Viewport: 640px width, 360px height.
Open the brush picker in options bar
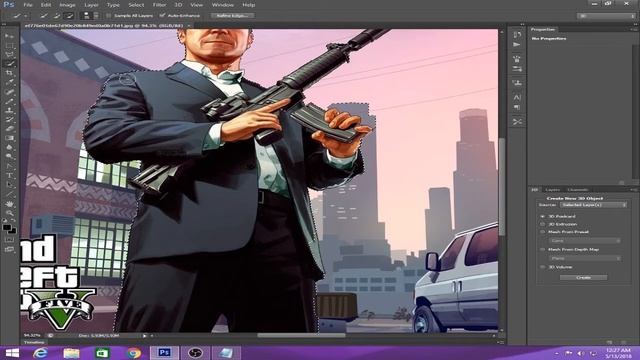tap(89, 16)
